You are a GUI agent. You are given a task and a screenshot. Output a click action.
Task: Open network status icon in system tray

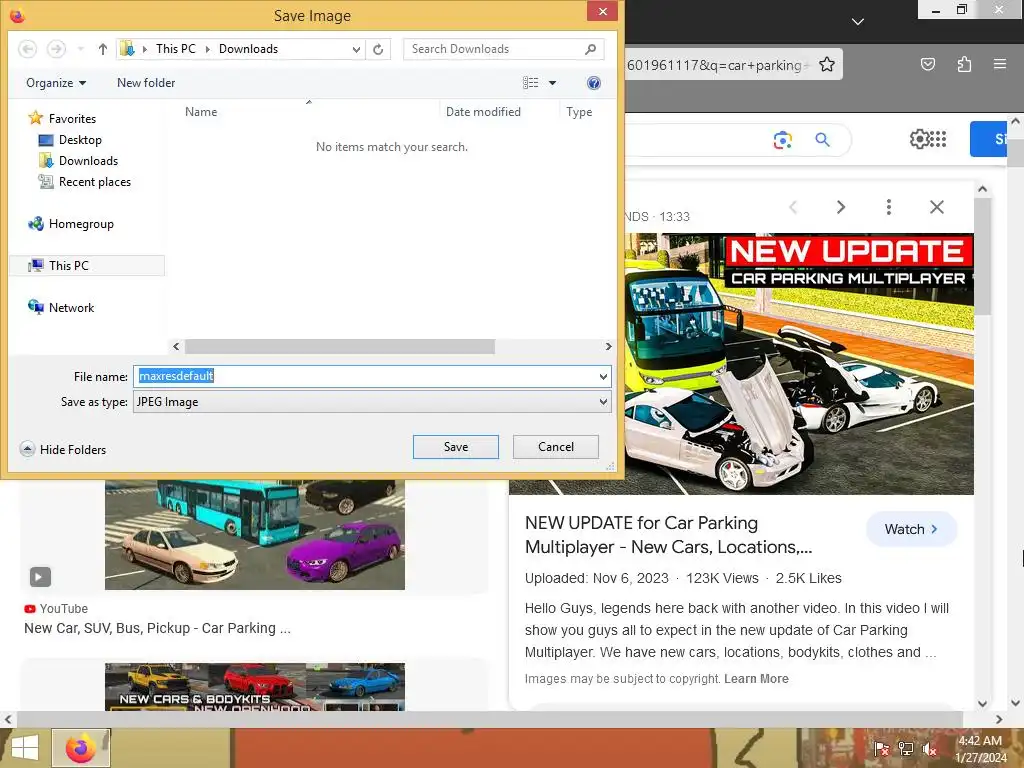pos(906,748)
